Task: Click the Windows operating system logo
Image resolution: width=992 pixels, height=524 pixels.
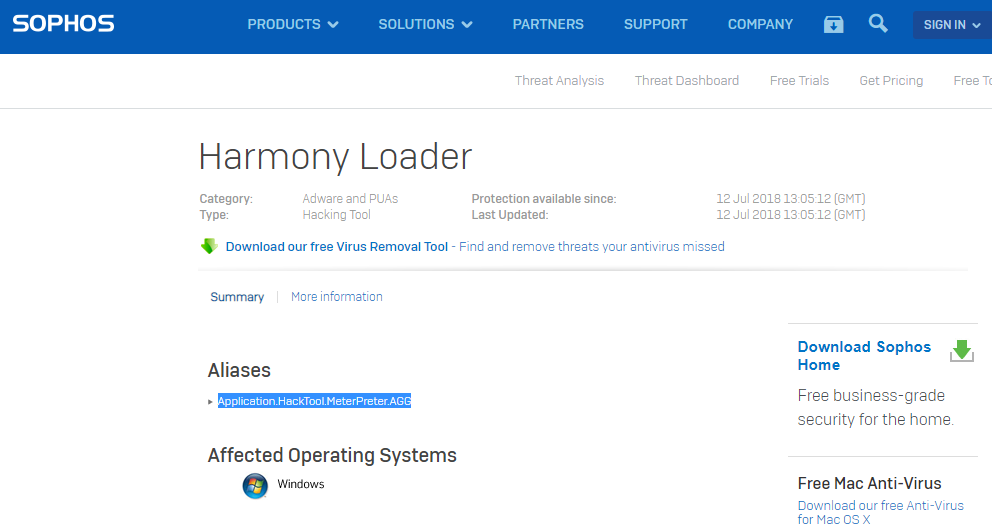Action: pyautogui.click(x=255, y=485)
